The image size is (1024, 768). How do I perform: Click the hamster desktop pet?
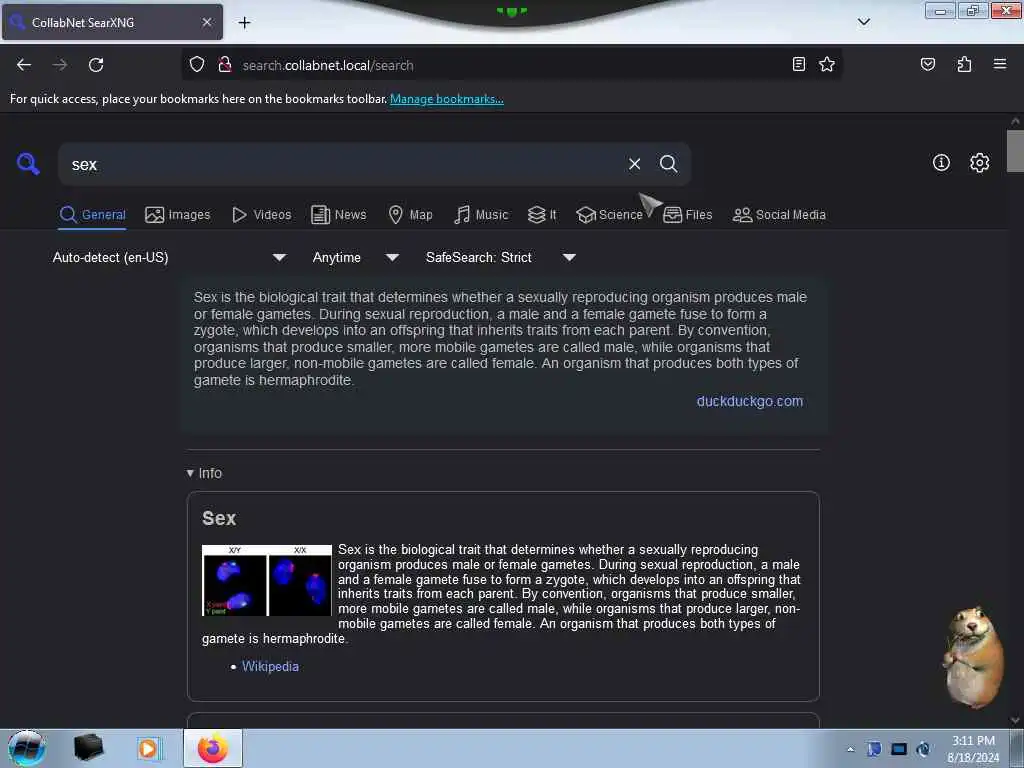(x=973, y=657)
